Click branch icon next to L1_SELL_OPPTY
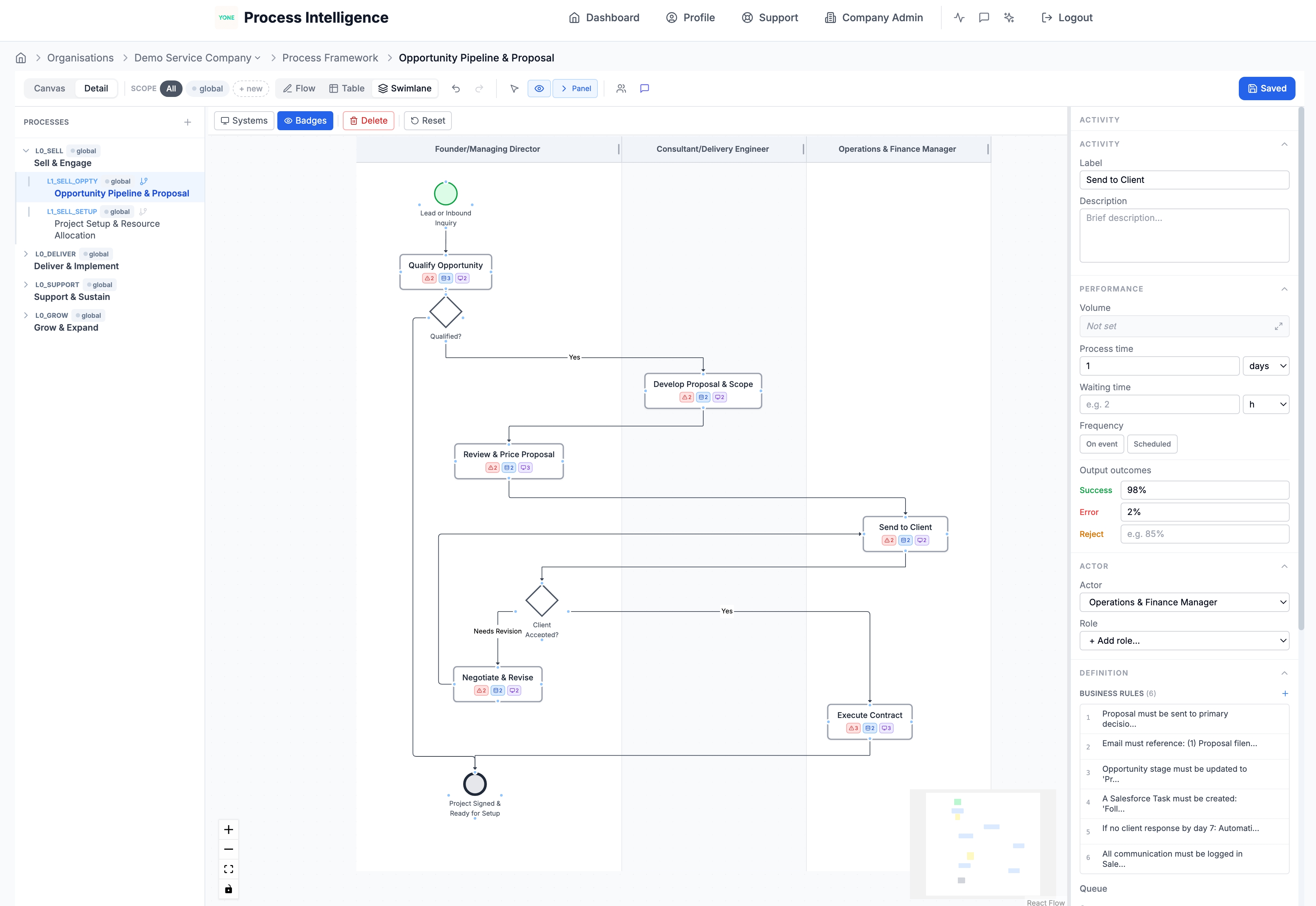 (x=144, y=181)
